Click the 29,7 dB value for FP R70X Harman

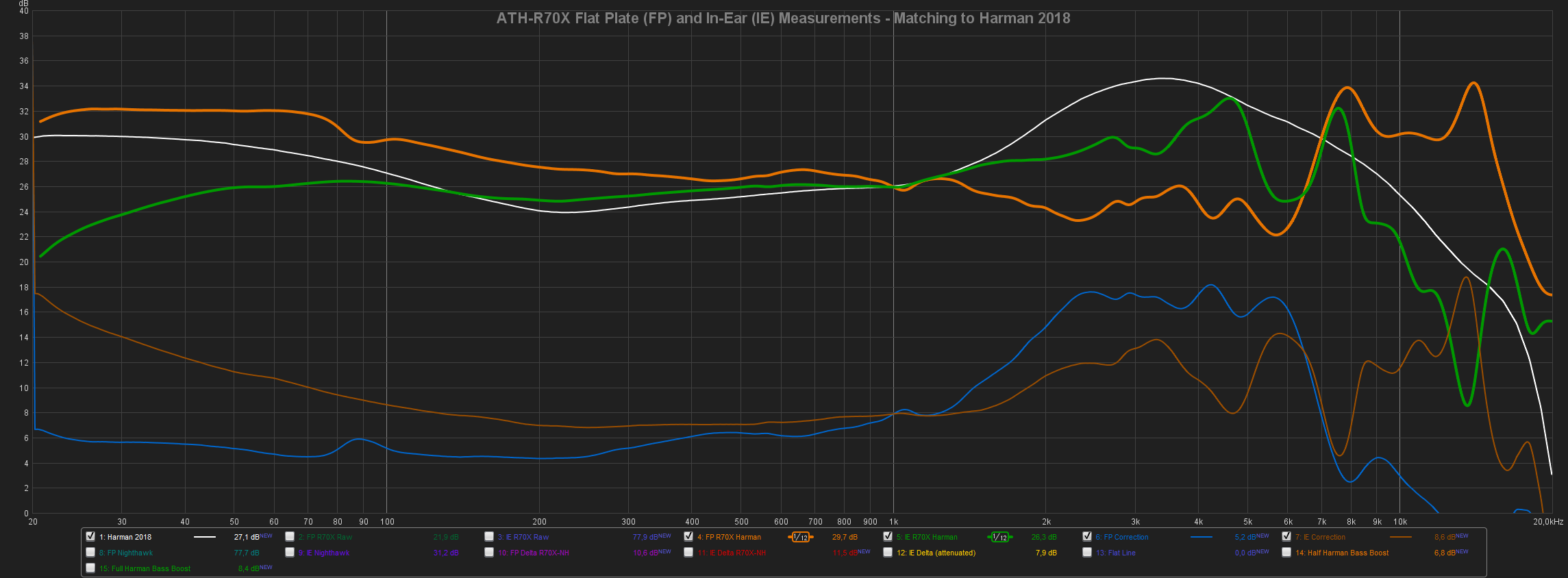[845, 537]
